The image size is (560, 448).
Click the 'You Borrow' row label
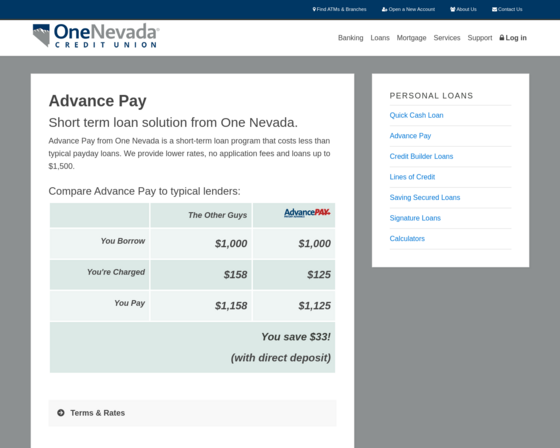point(122,241)
